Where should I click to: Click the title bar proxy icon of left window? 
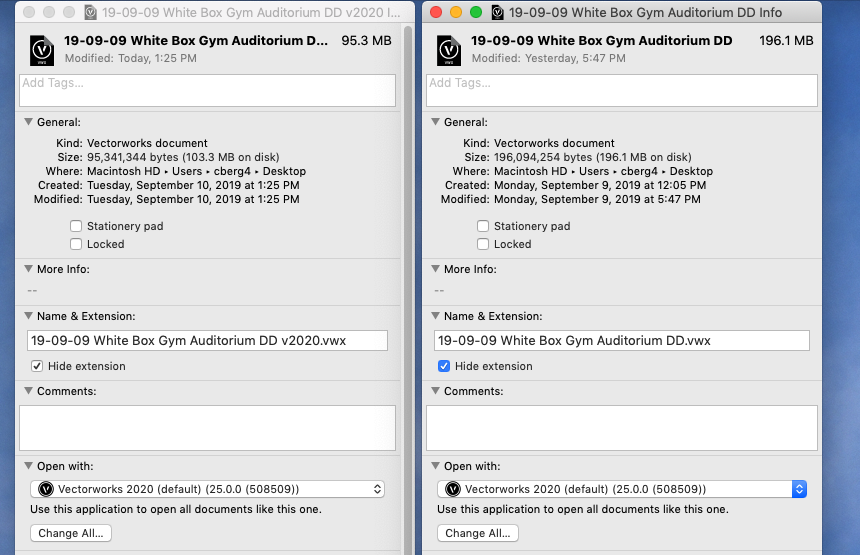[91, 13]
